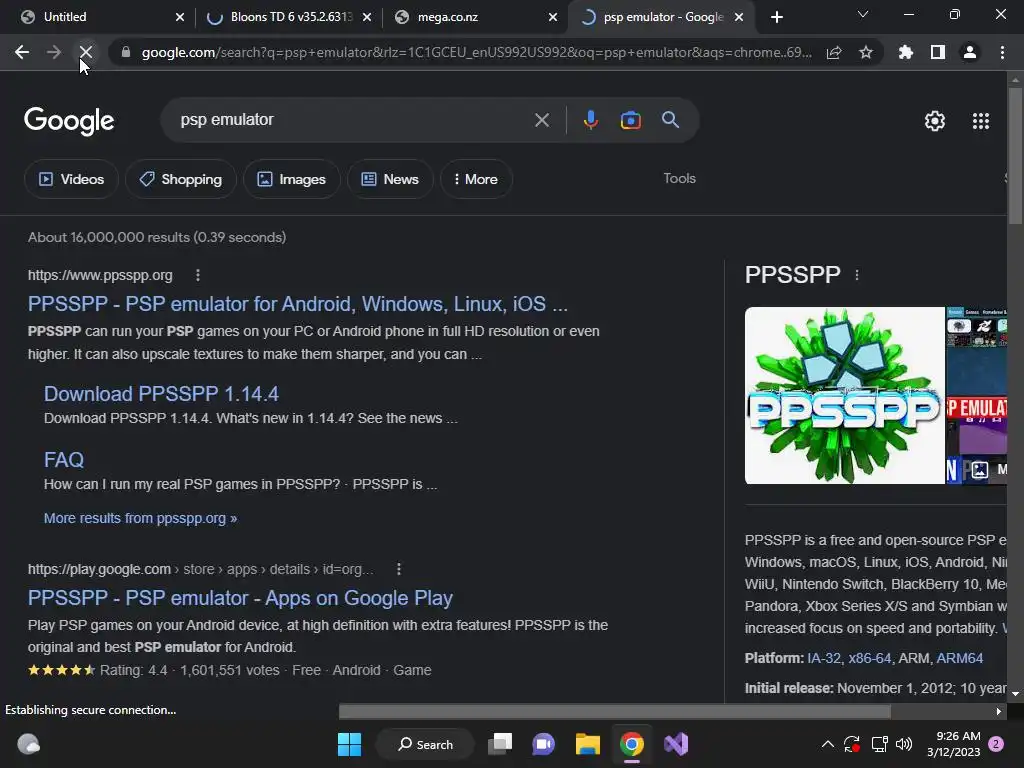Start voice search with microphone
The image size is (1024, 768).
590,120
